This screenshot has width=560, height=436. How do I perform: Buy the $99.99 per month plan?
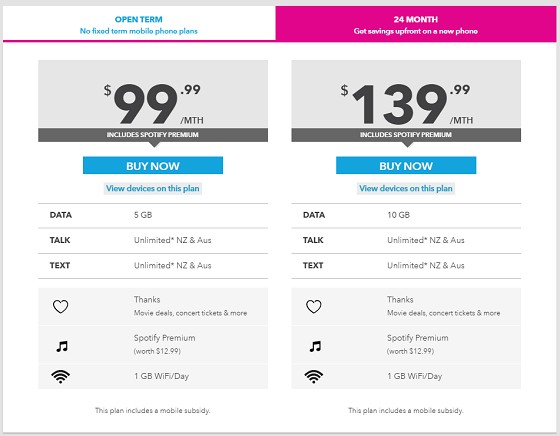pos(153,165)
